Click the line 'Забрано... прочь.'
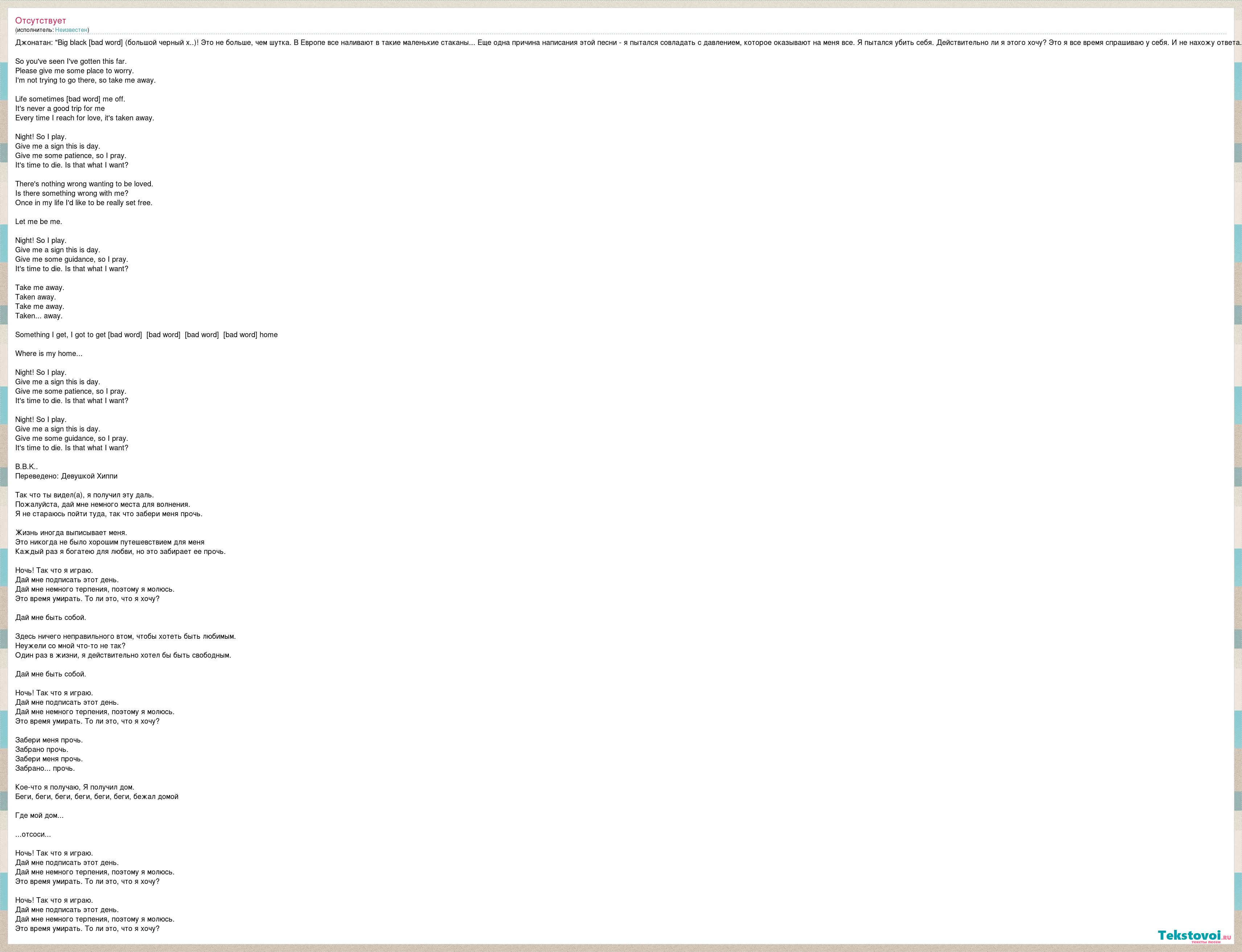1242x952 pixels. pos(45,769)
